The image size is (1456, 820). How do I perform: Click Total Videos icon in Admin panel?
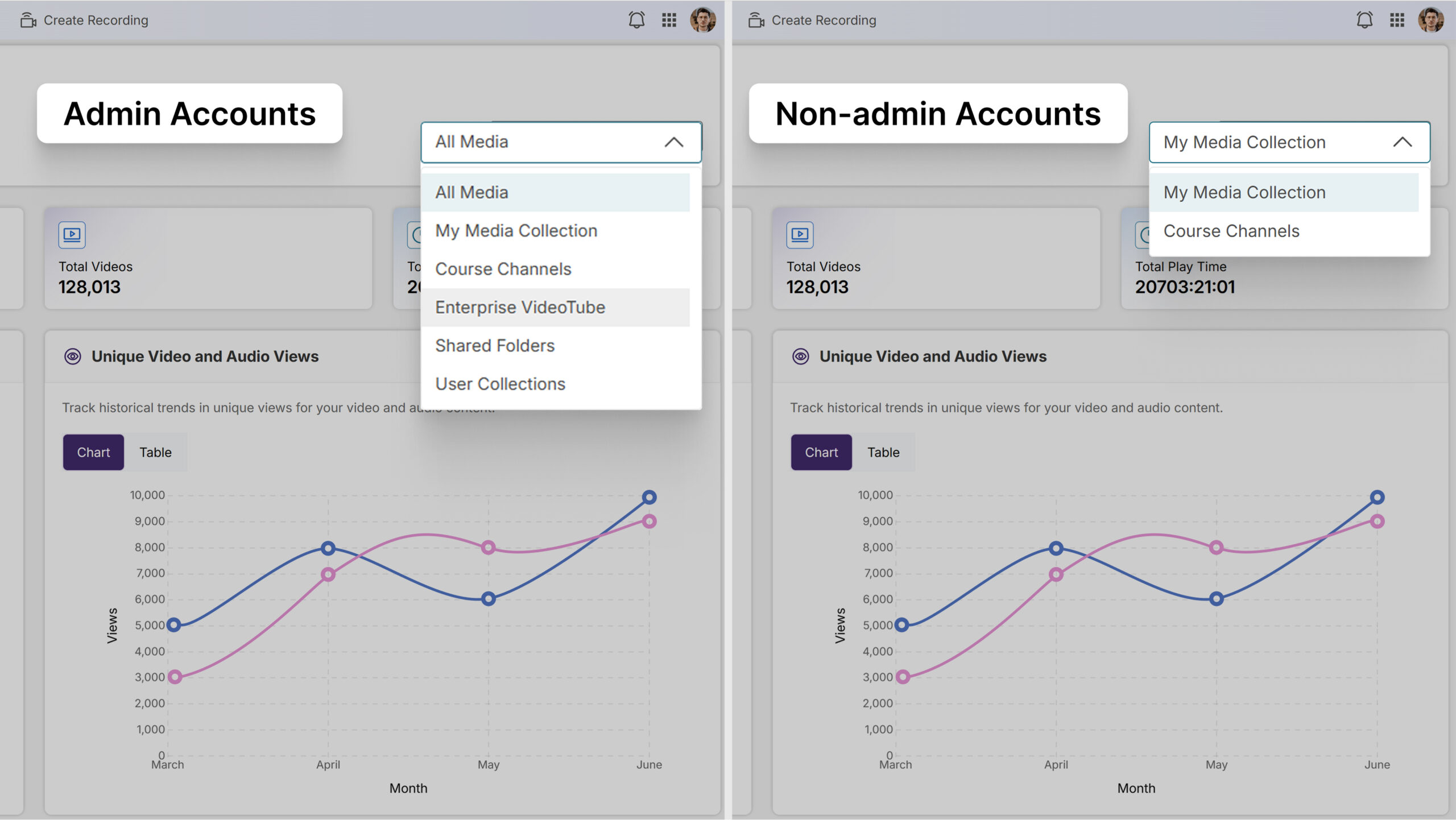(x=72, y=234)
